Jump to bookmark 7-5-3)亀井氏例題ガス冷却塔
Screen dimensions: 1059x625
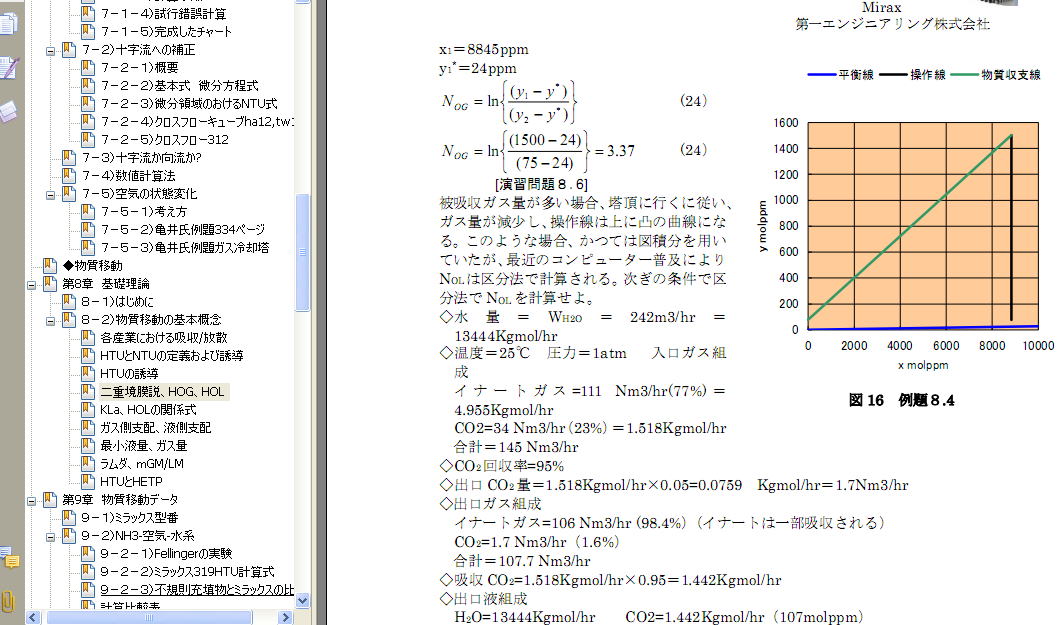(x=184, y=247)
